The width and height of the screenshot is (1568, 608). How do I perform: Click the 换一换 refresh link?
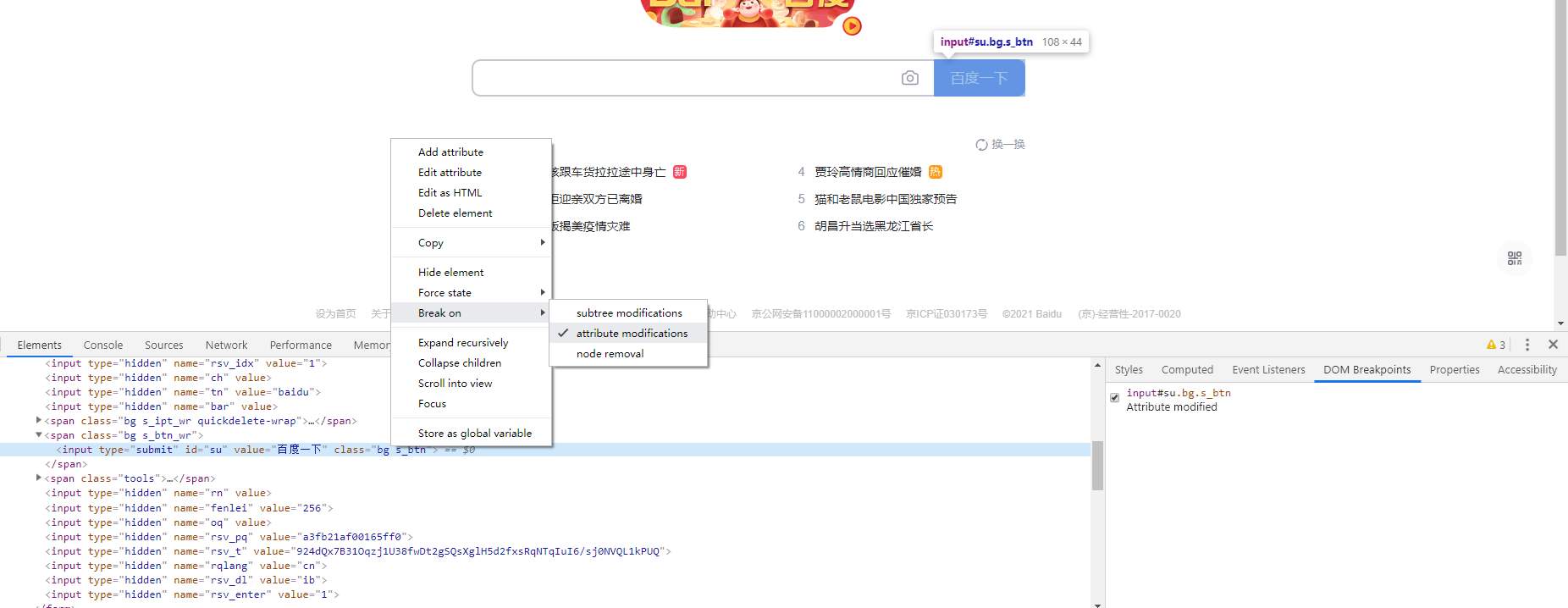click(1008, 145)
